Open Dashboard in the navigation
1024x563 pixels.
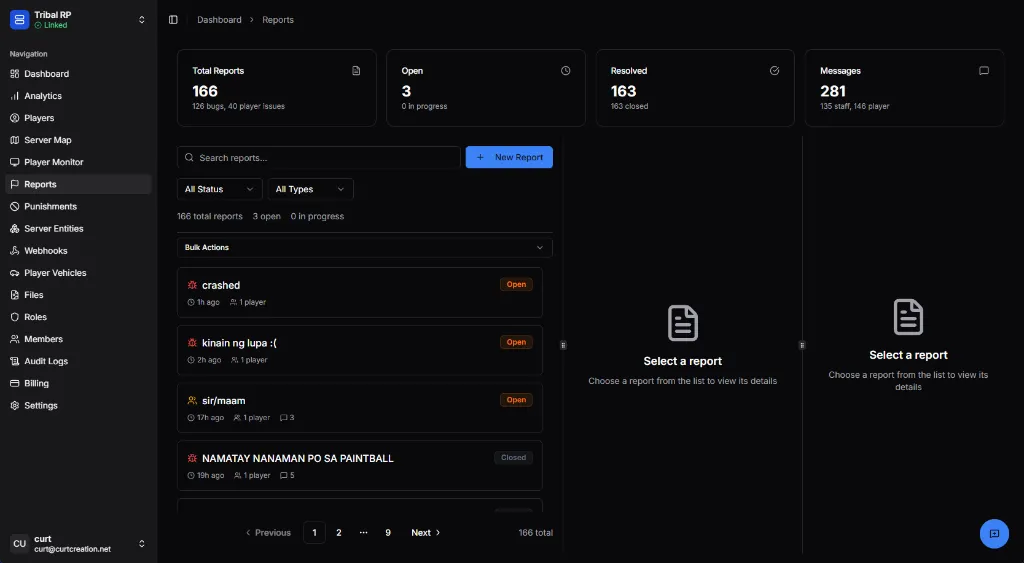(78, 74)
